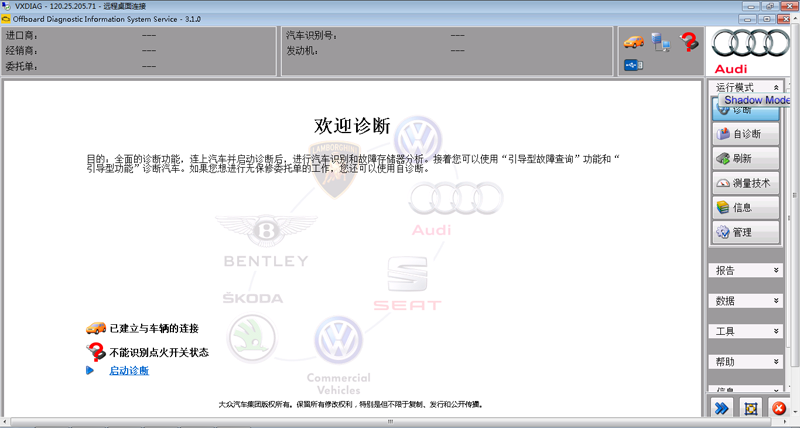The image size is (800, 428).
Task: Open the 信息 information mode button
Action: pos(745,207)
